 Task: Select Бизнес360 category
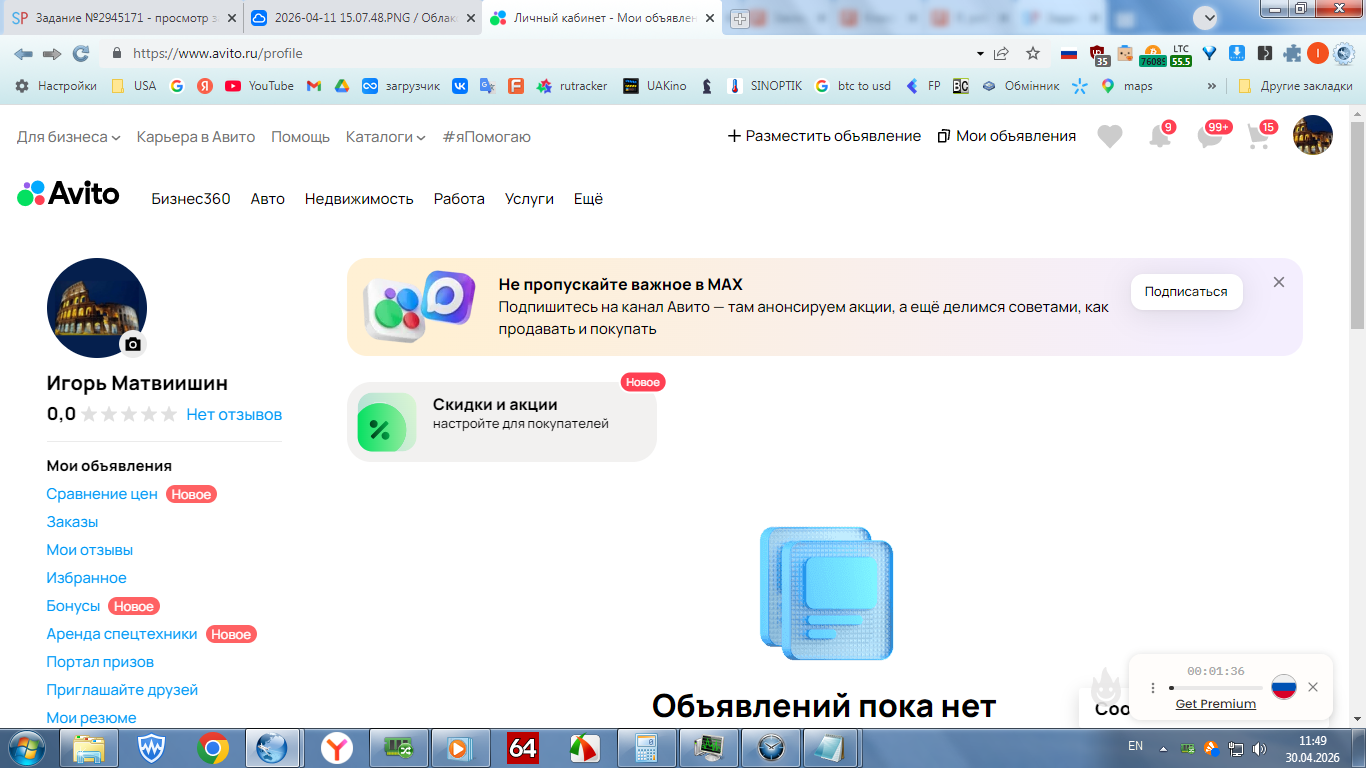point(191,199)
